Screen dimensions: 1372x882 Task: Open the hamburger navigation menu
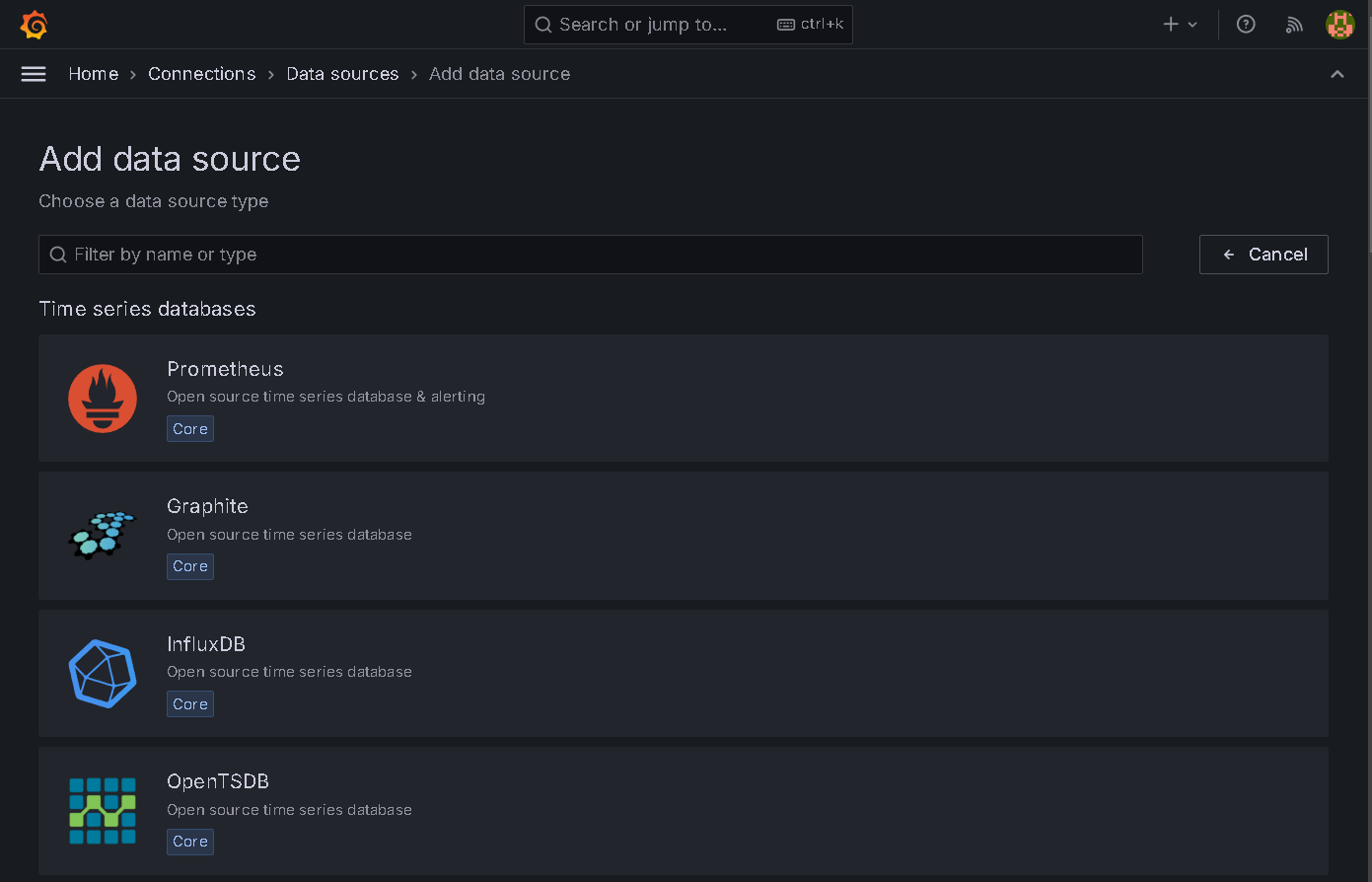[34, 74]
